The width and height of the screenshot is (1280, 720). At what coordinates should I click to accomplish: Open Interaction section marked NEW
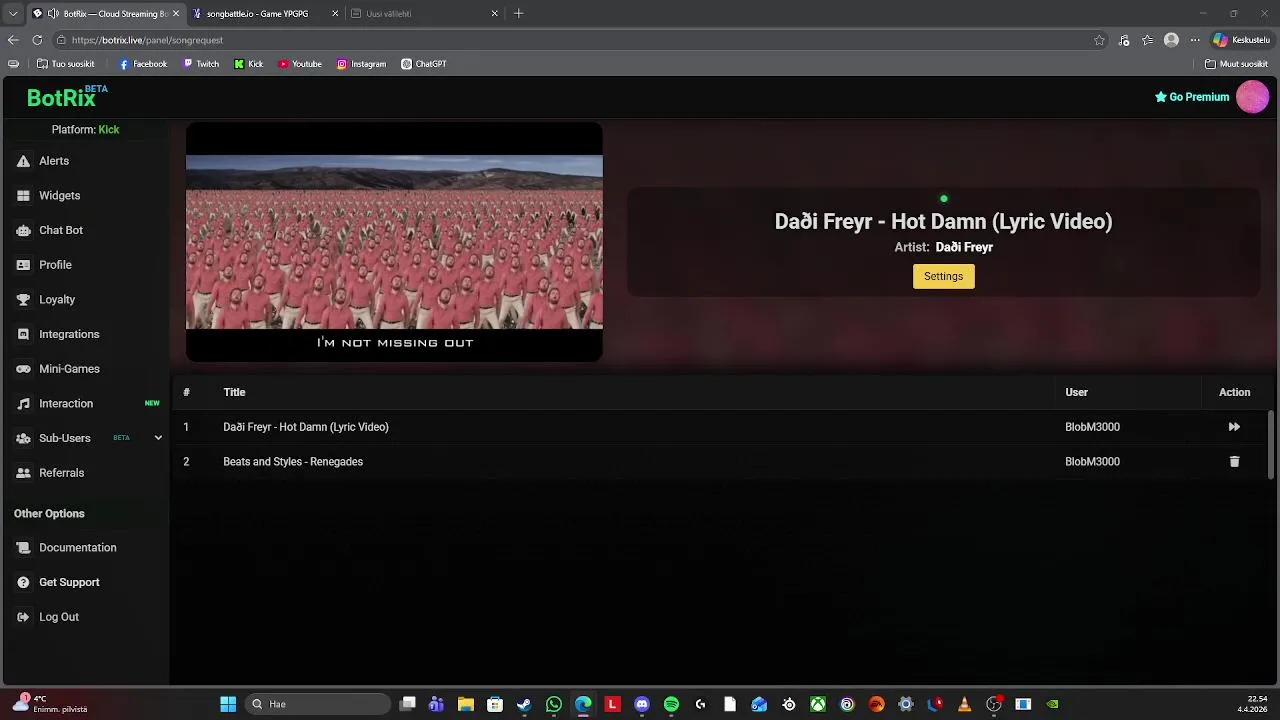pyautogui.click(x=66, y=404)
